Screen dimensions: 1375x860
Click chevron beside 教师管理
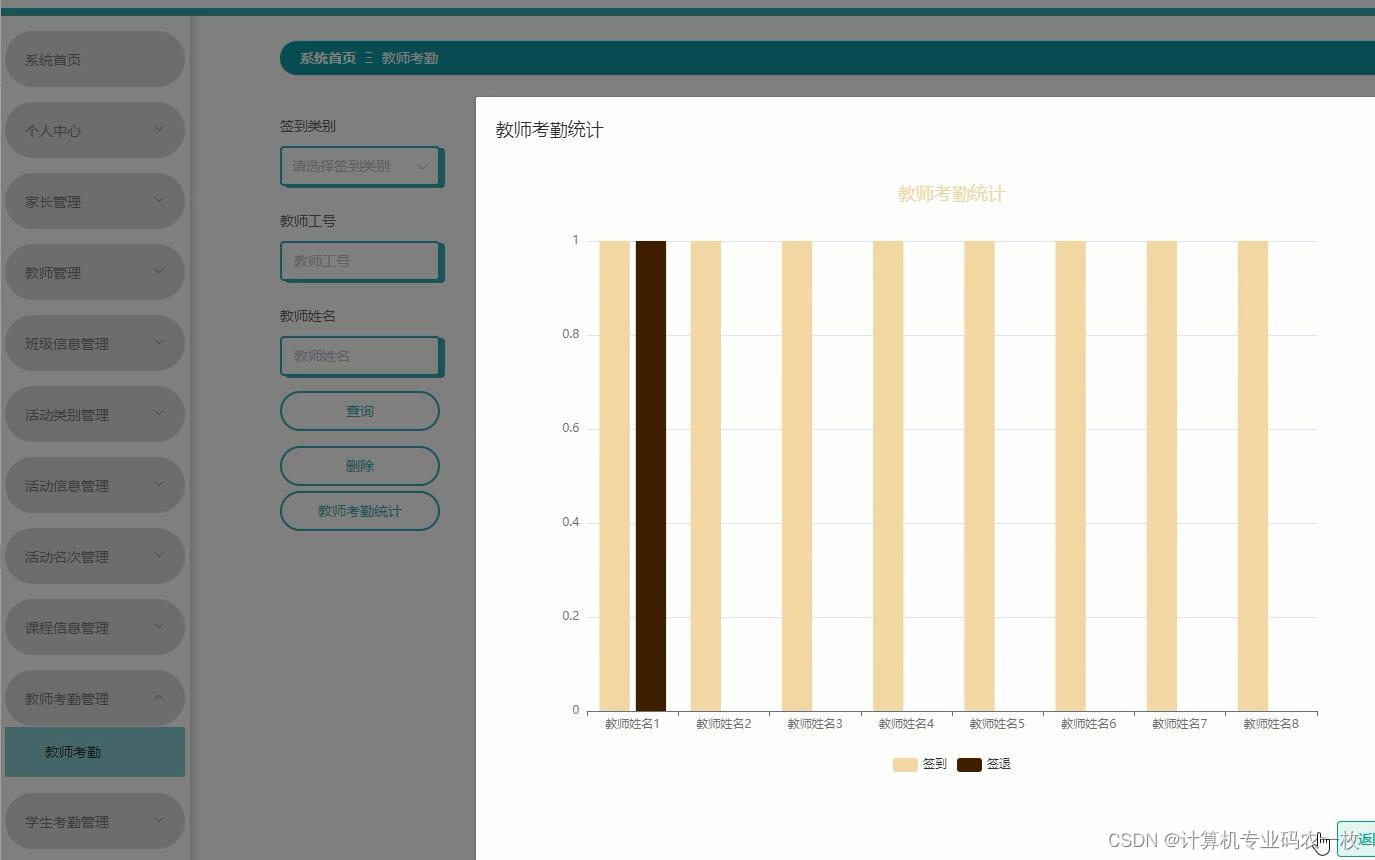click(158, 272)
